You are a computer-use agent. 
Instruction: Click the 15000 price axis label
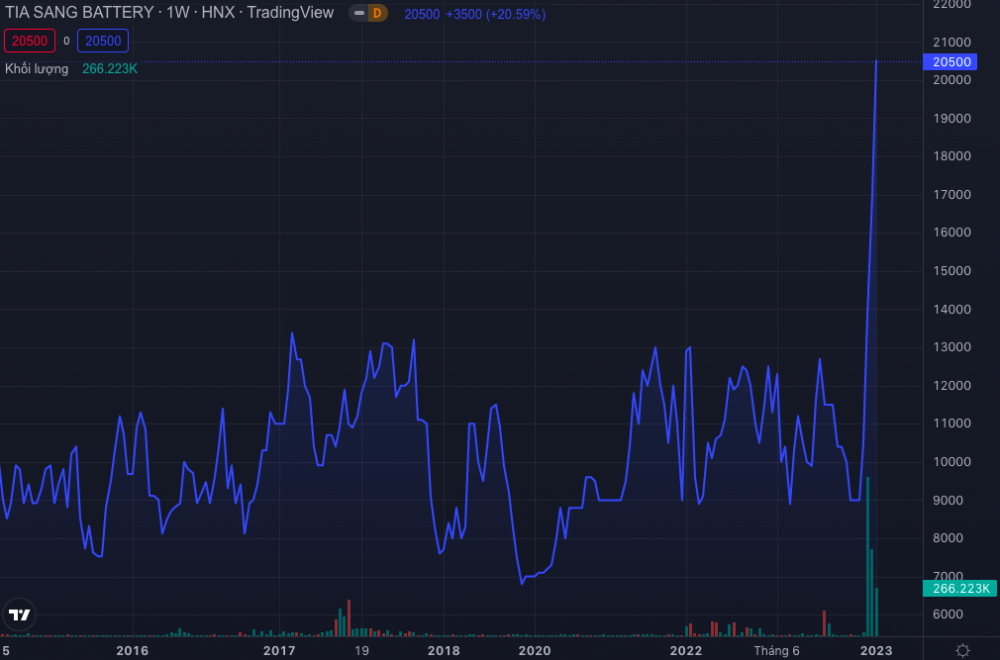coord(952,270)
